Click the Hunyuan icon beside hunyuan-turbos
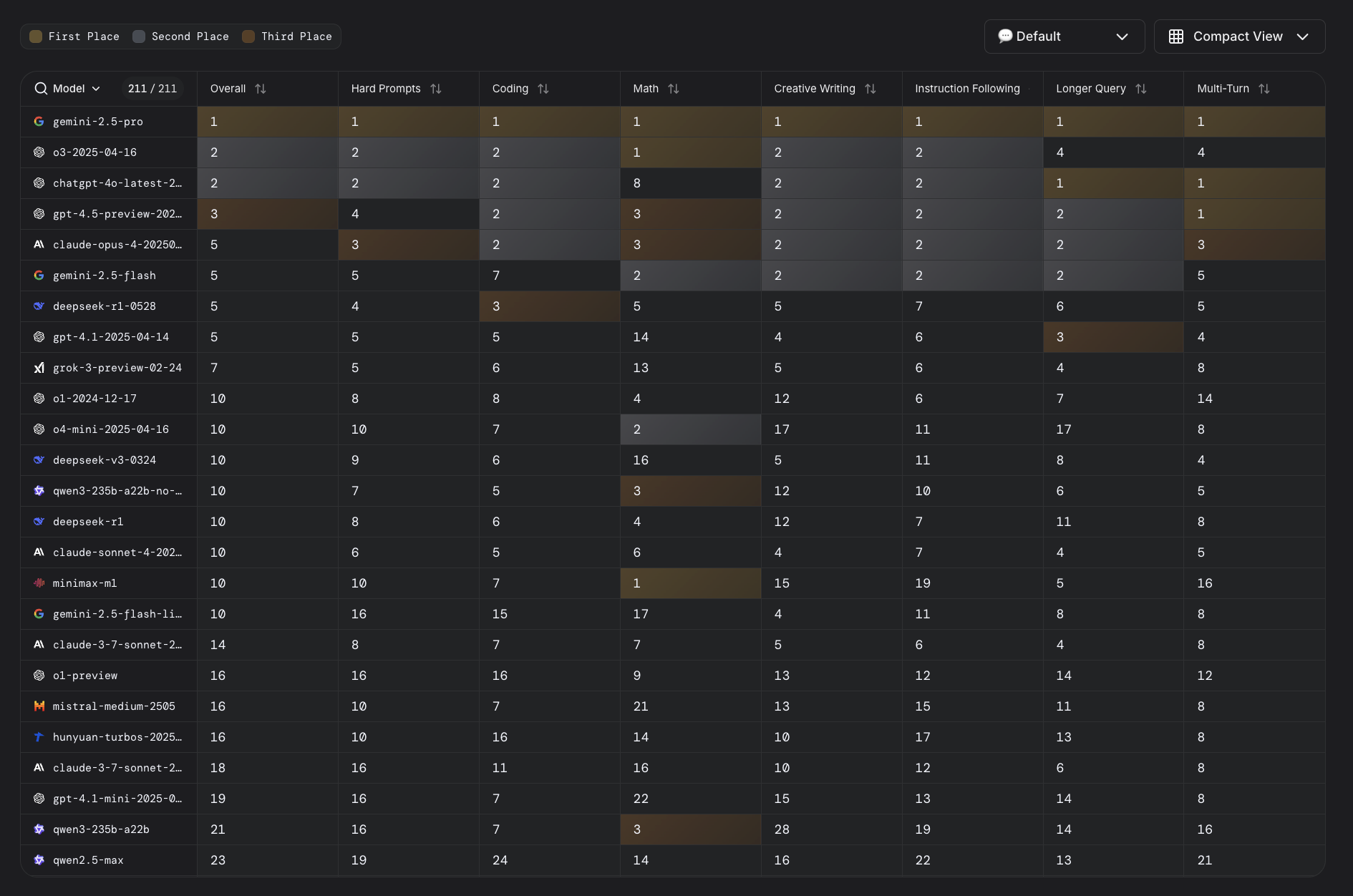 39,737
